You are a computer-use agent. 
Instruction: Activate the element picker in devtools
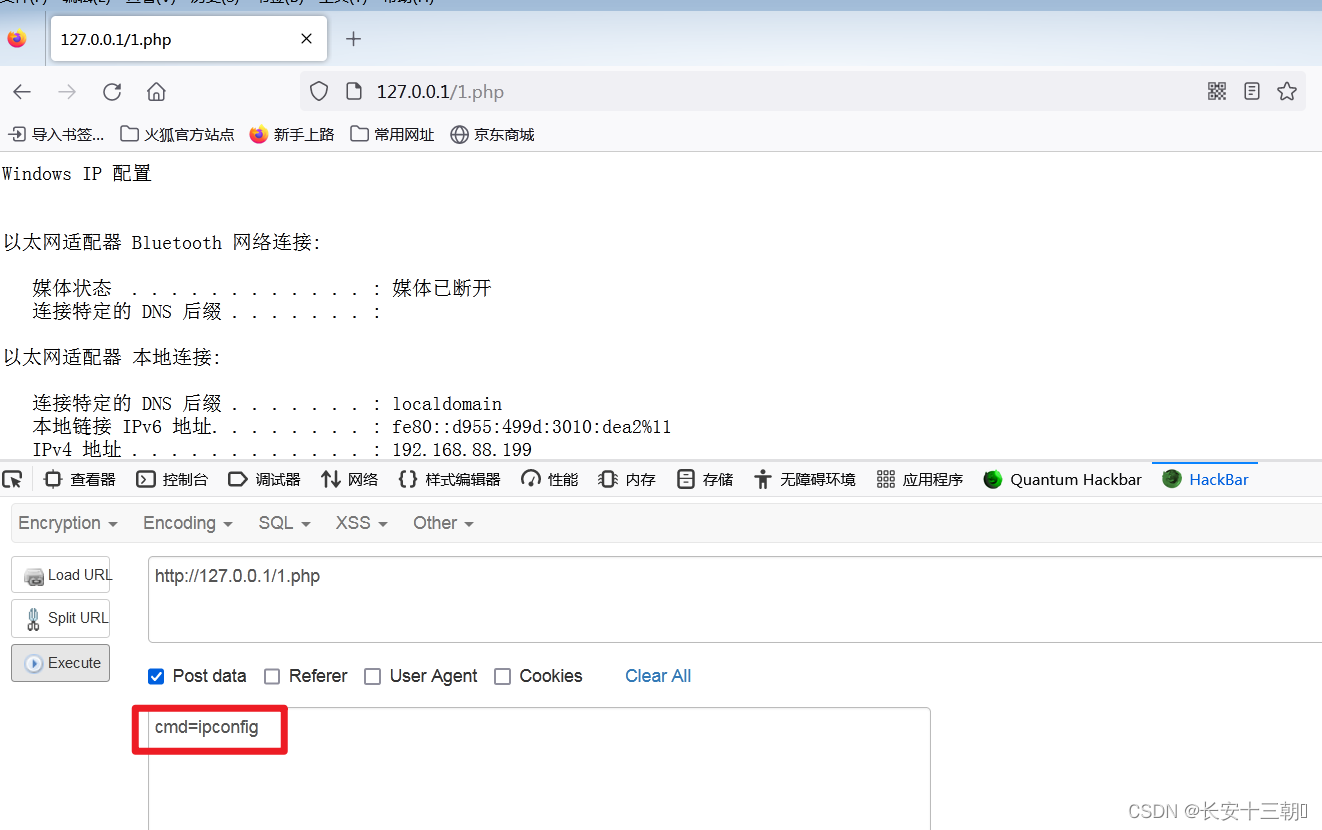(14, 479)
